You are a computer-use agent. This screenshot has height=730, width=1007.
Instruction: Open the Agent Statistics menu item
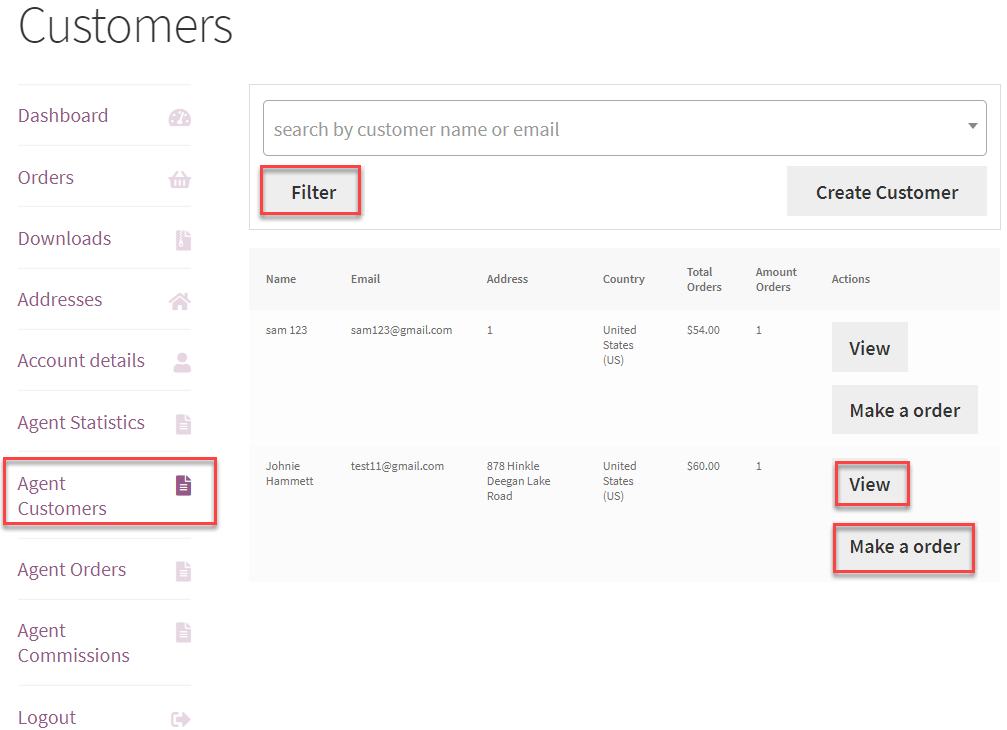(81, 423)
